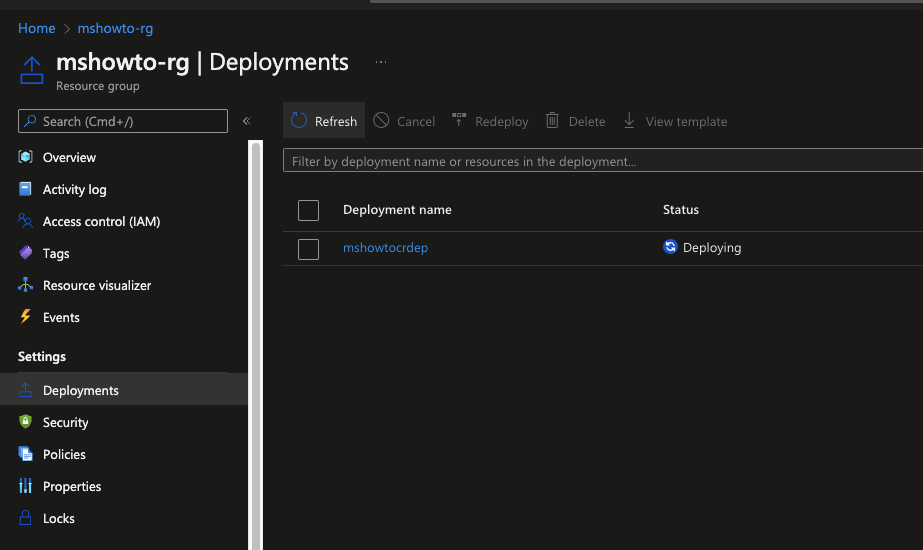Image resolution: width=923 pixels, height=550 pixels.
Task: Click the resource group upload icon beside title
Action: [32, 71]
